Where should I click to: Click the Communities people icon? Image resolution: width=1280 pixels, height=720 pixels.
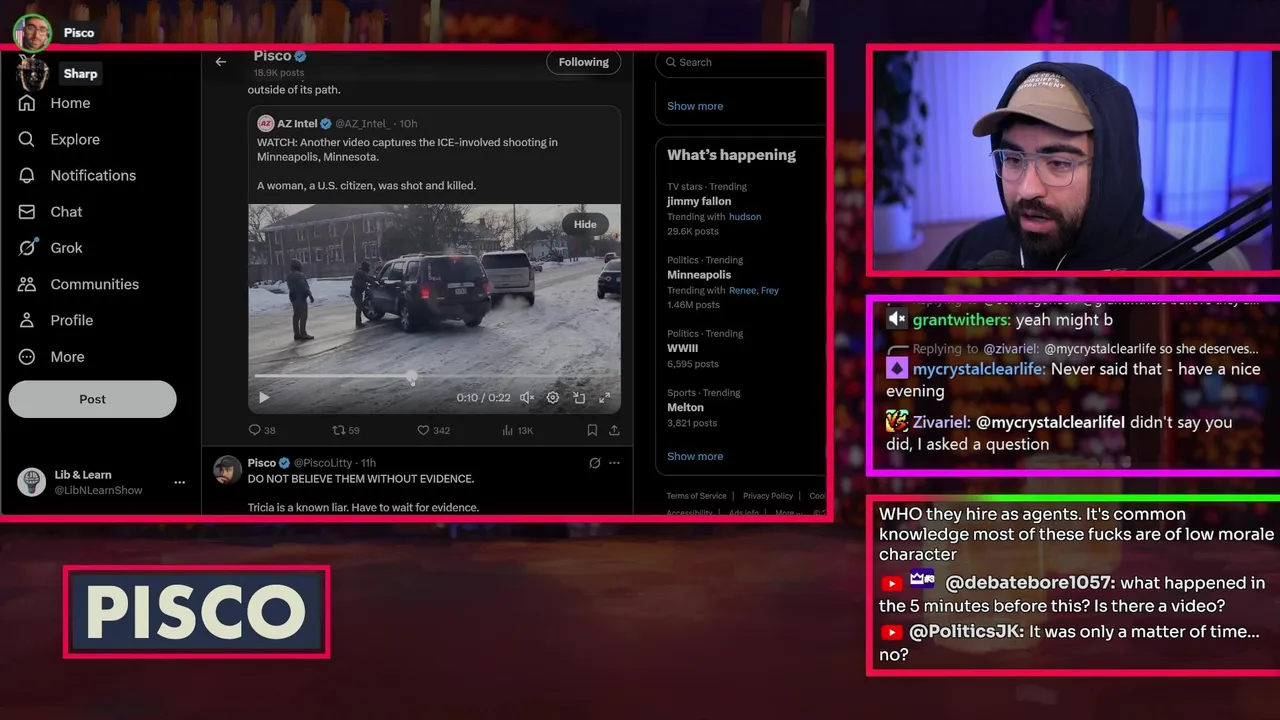tap(27, 284)
